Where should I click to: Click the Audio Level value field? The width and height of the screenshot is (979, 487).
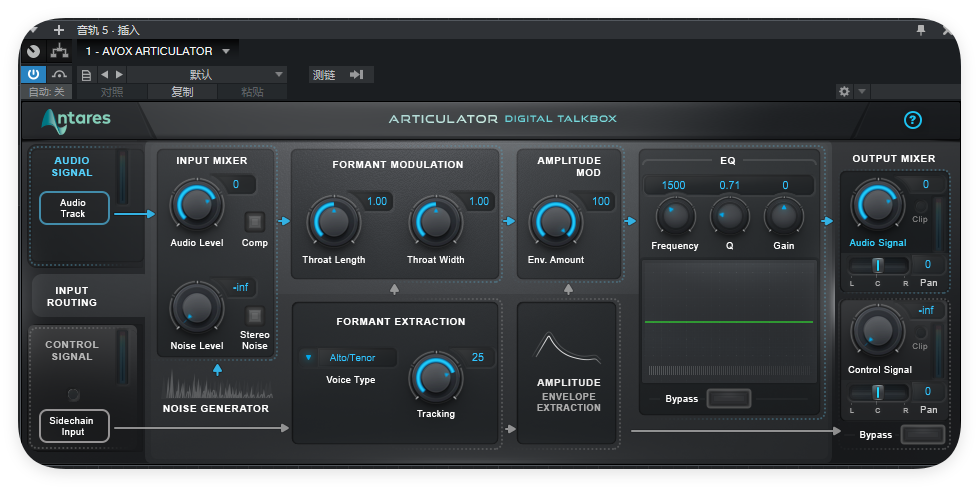coord(236,184)
